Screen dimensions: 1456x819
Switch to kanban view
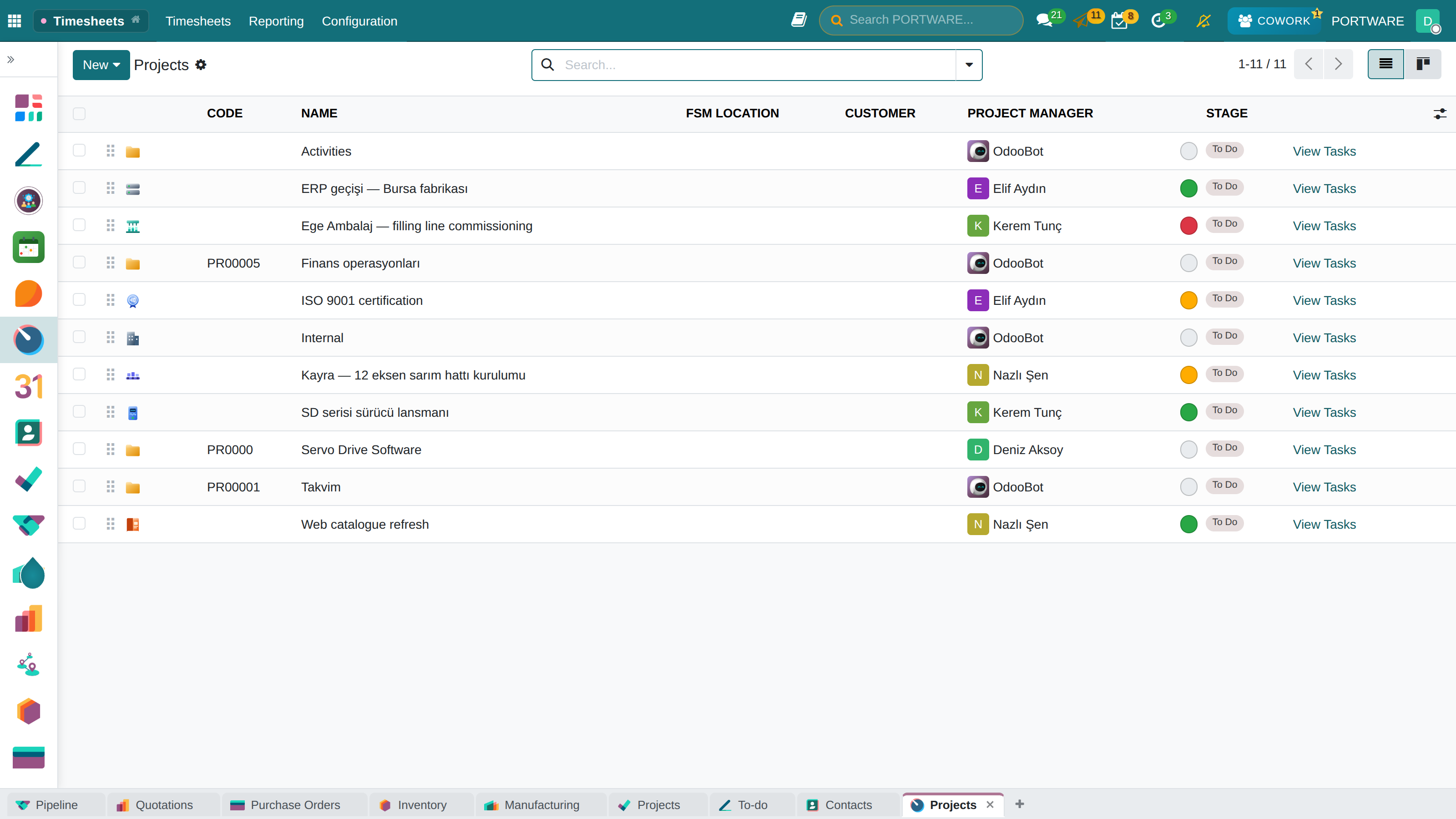coord(1423,64)
